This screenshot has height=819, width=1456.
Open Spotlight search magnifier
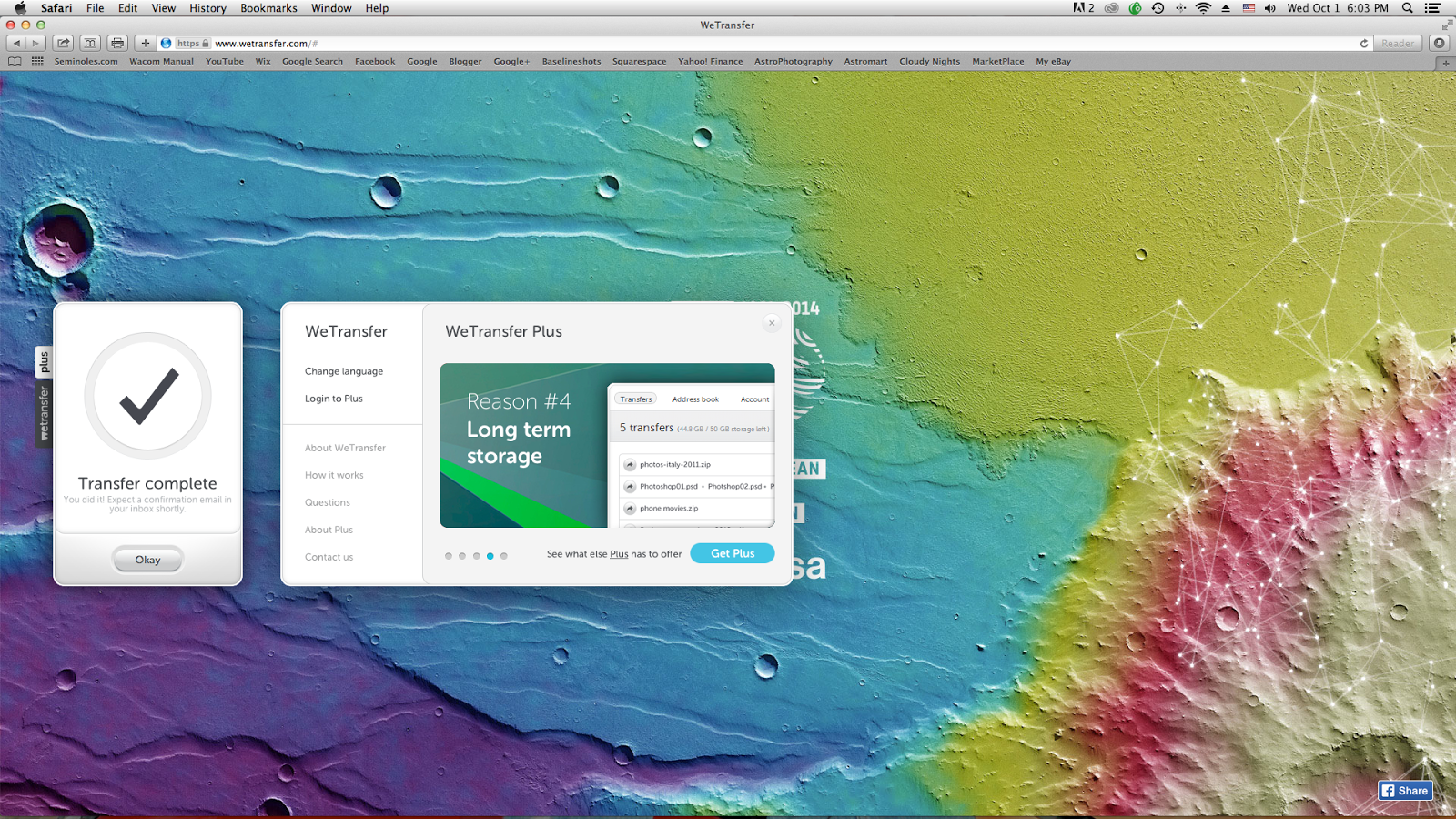[1408, 8]
